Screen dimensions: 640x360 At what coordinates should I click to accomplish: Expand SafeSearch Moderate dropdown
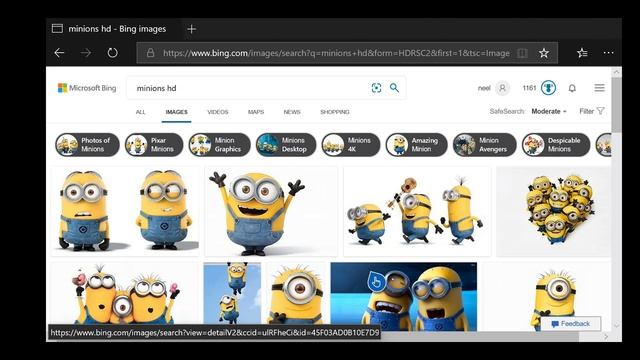coord(549,111)
